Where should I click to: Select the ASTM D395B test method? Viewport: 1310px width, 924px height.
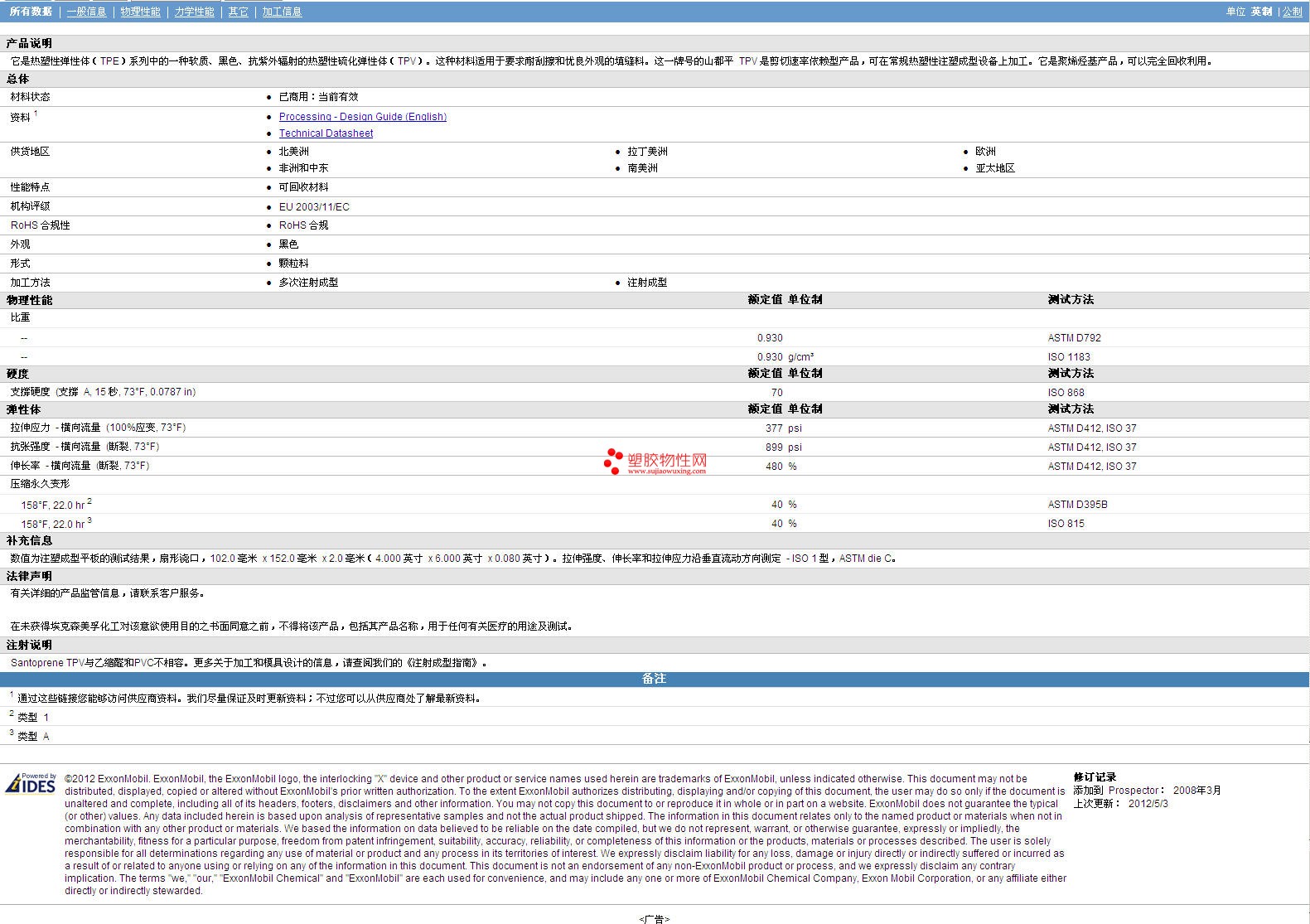pyautogui.click(x=1077, y=505)
